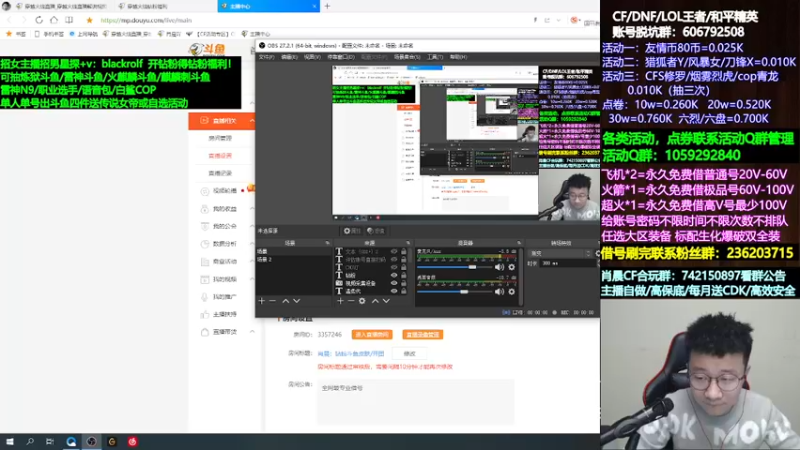This screenshot has width=800, height=450.
Task: Move scene down in Scenes panel
Action: pos(296,301)
